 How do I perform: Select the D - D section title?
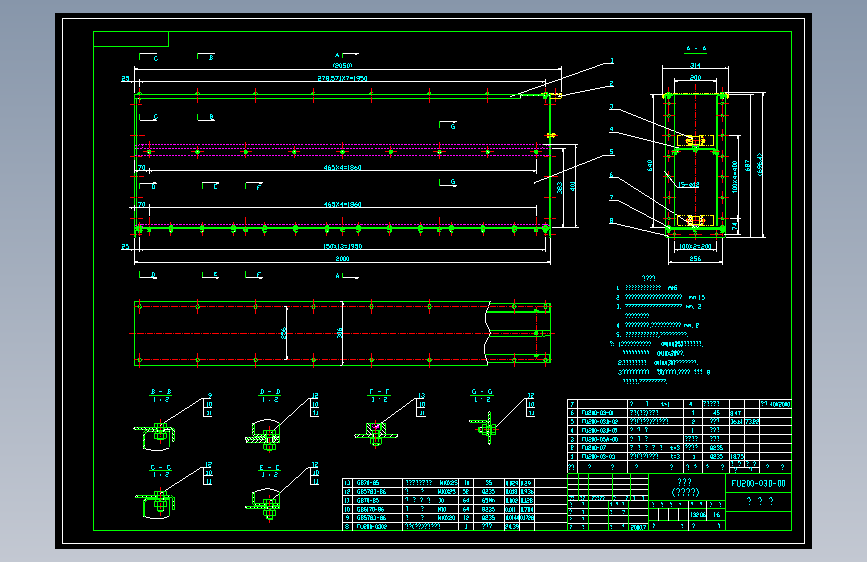coord(270,392)
